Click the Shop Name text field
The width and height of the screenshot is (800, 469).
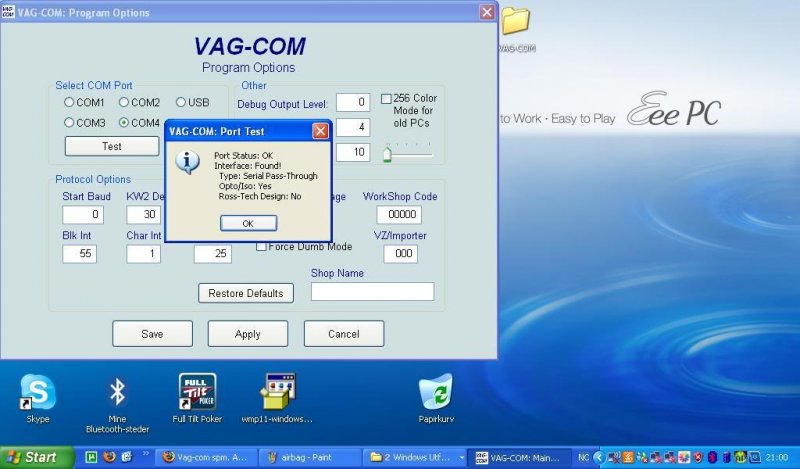pos(372,292)
